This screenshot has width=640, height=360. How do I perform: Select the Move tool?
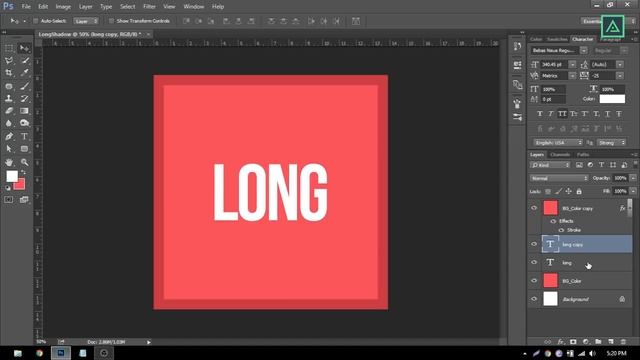coord(24,49)
